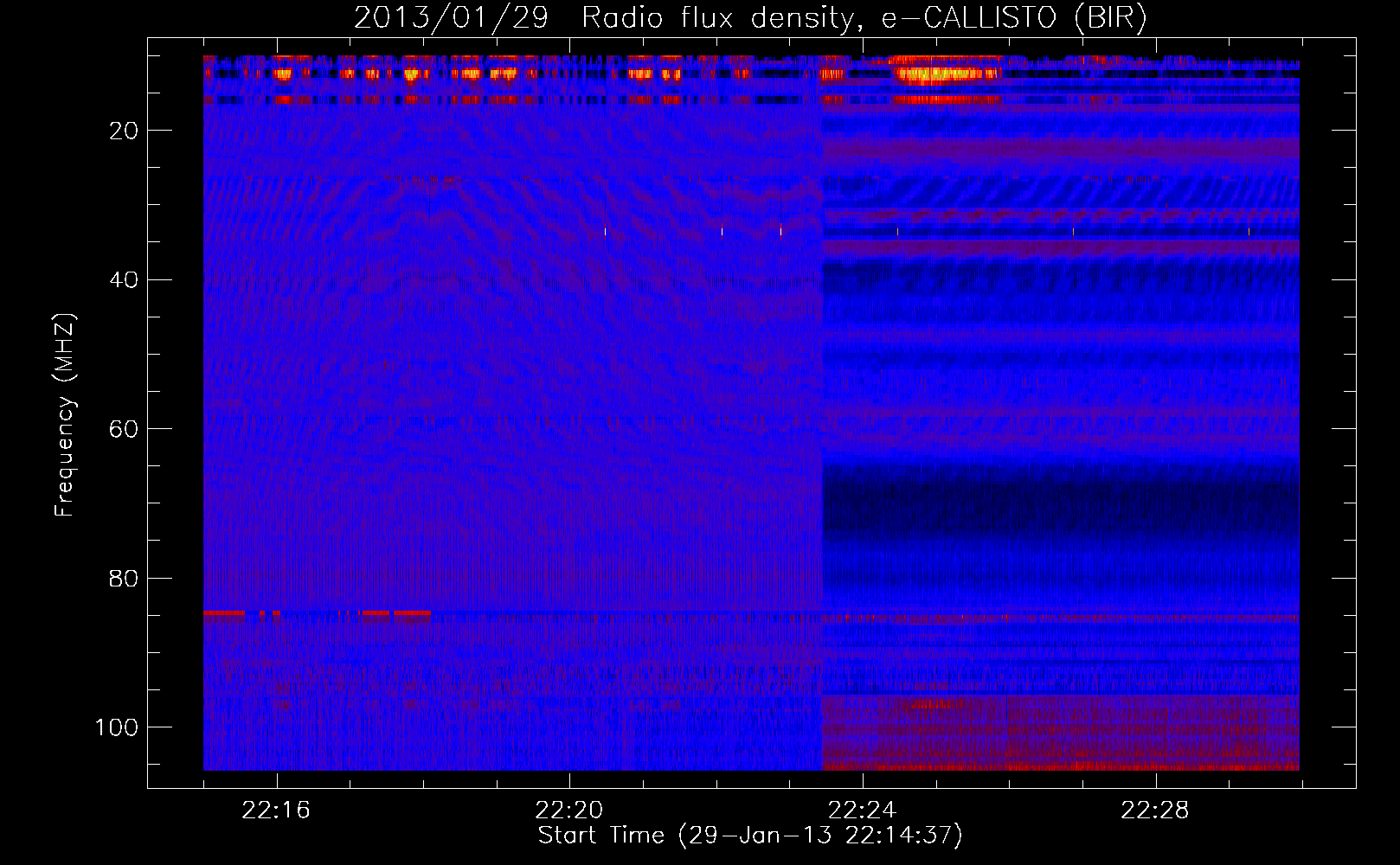Click the 80 MHz frequency tick label

coord(124,579)
